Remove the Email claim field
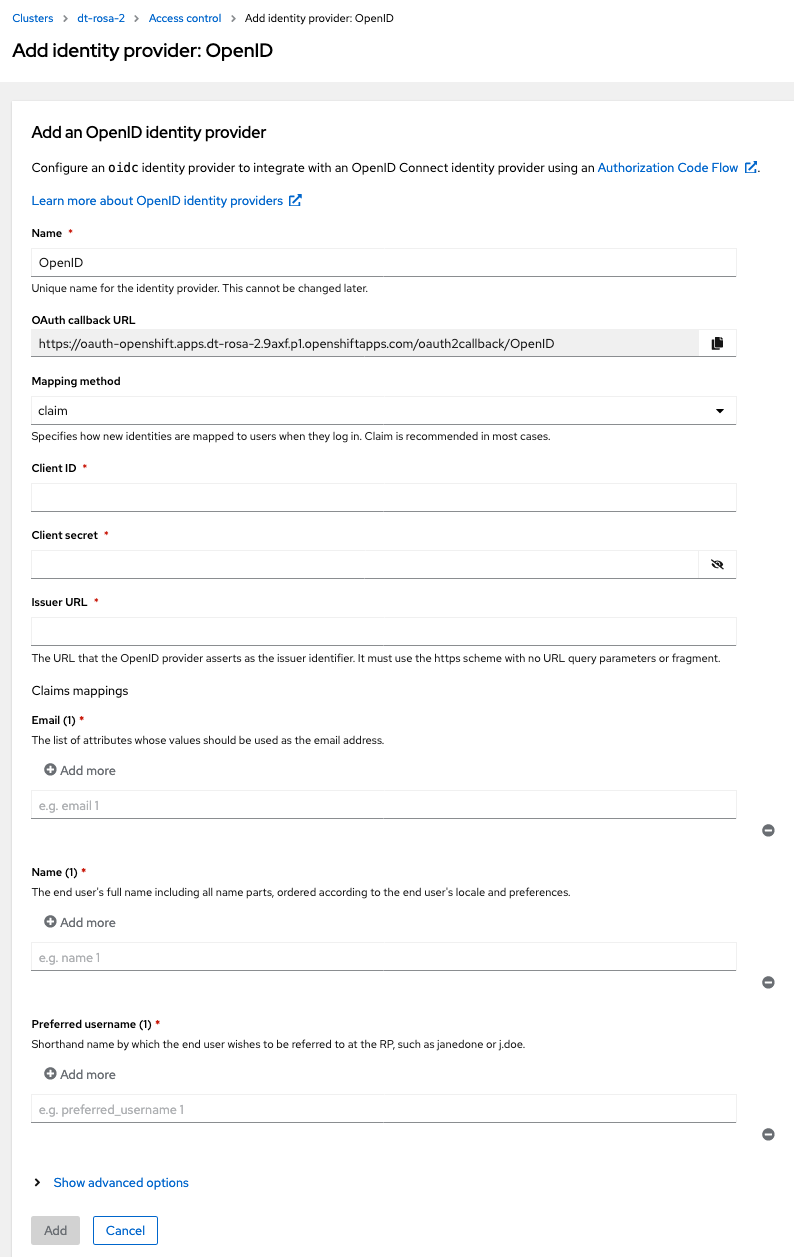Viewport: 794px width, 1257px height. click(768, 830)
